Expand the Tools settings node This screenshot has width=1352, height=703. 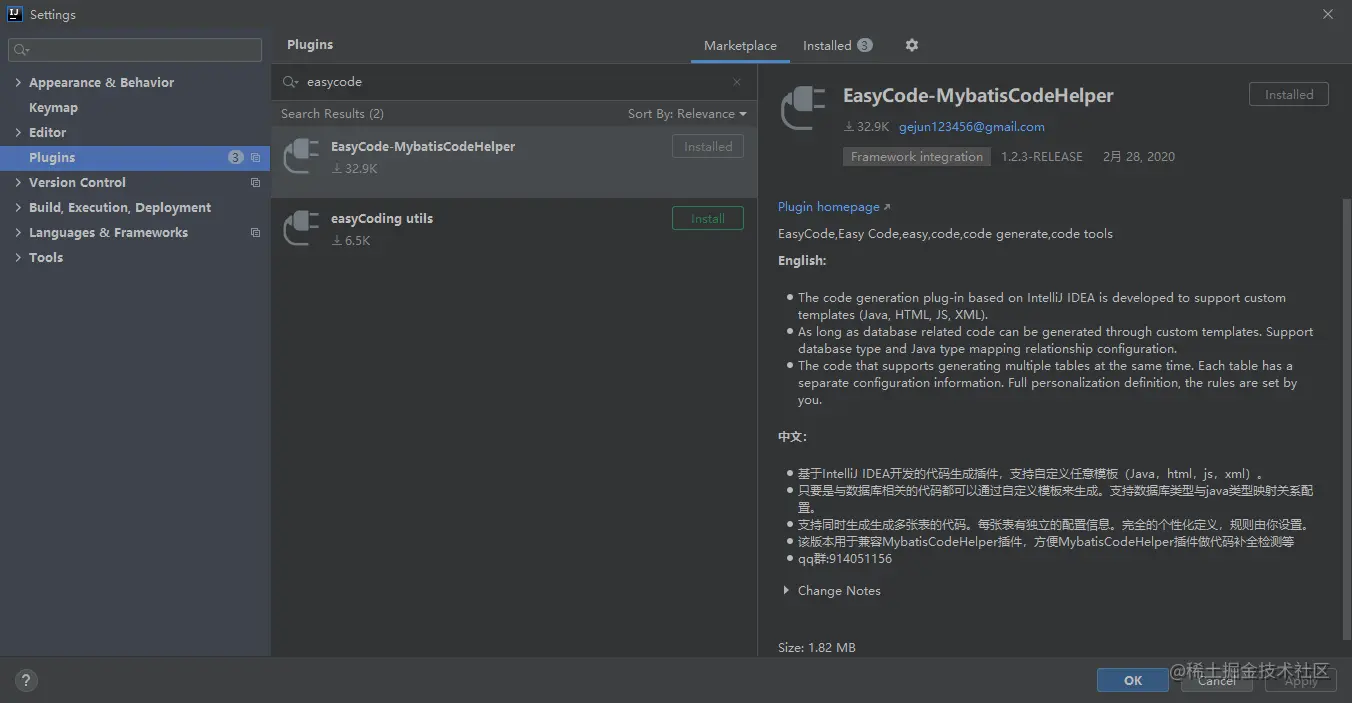(x=18, y=257)
